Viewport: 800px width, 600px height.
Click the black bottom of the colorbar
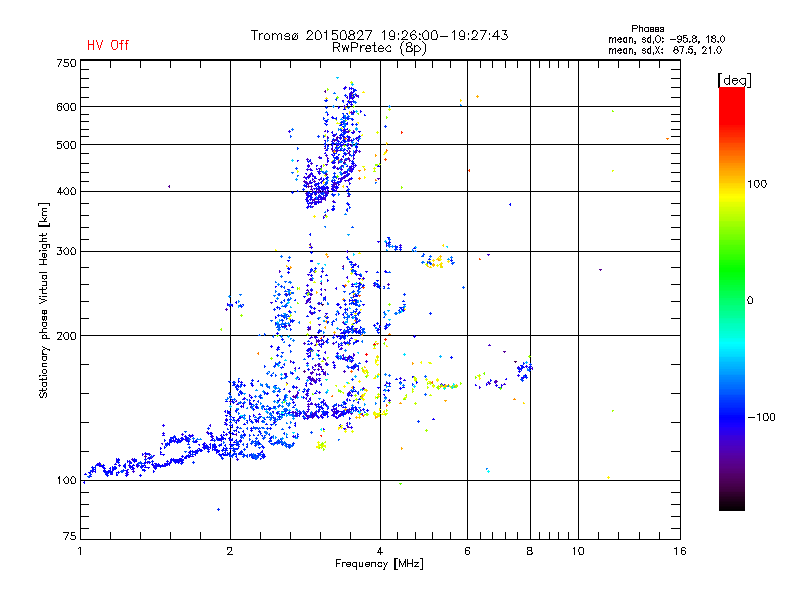click(732, 503)
